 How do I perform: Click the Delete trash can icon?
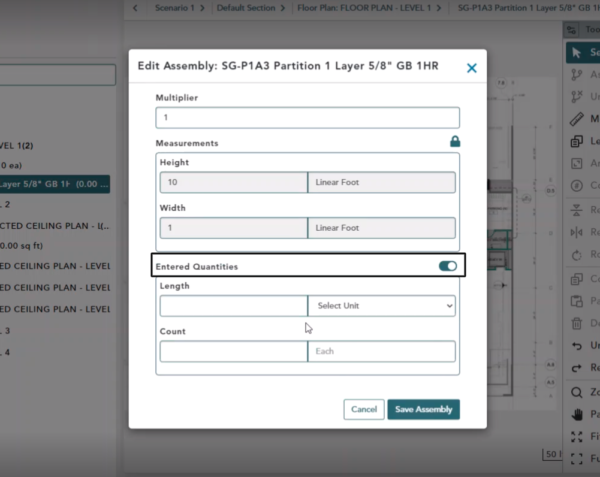click(x=576, y=323)
